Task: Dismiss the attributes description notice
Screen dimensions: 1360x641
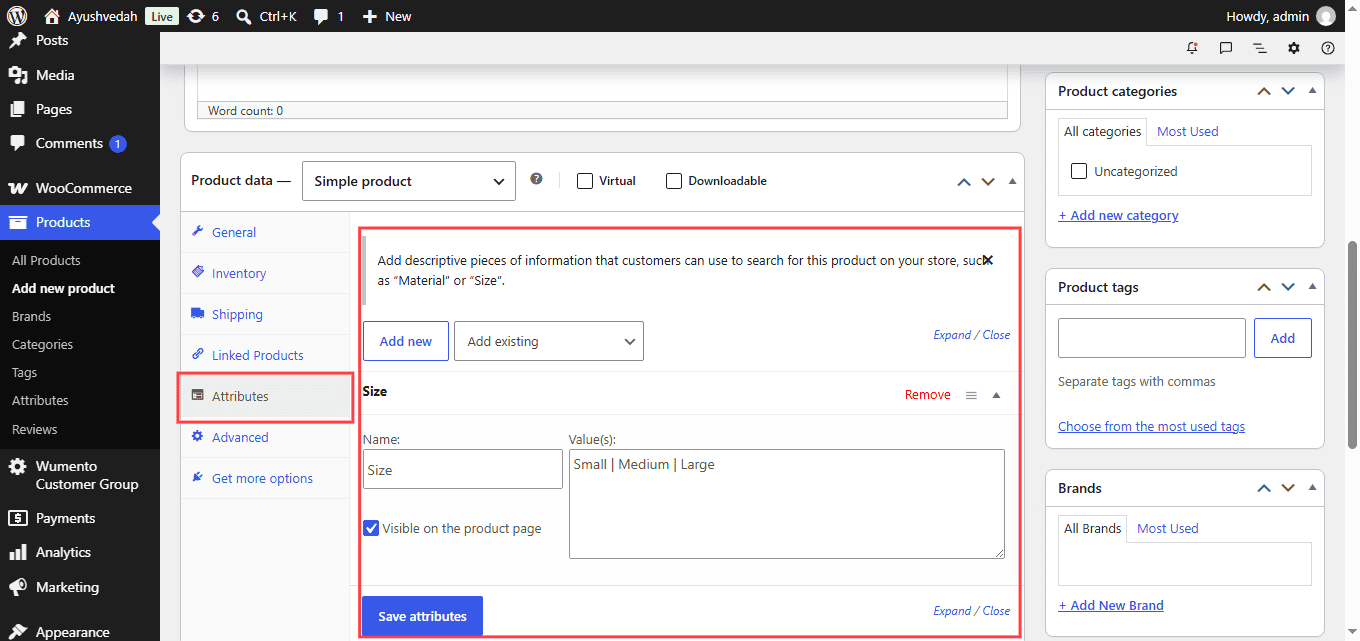Action: (x=988, y=260)
